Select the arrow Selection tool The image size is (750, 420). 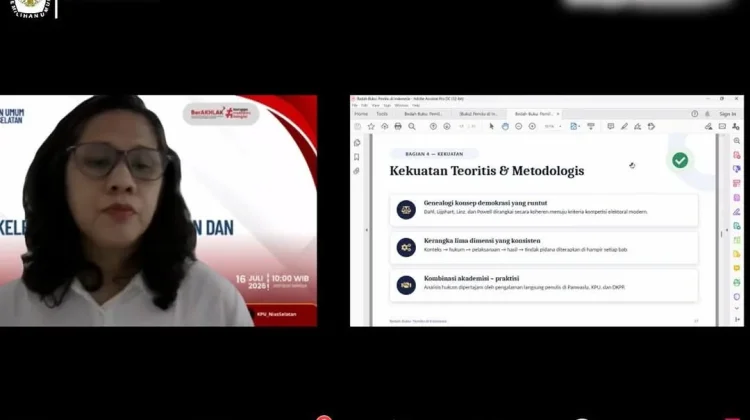[491, 126]
